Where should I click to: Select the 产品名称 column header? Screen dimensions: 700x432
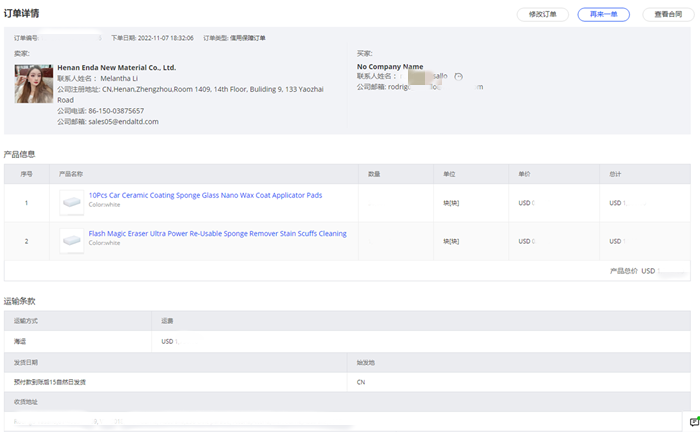point(71,174)
